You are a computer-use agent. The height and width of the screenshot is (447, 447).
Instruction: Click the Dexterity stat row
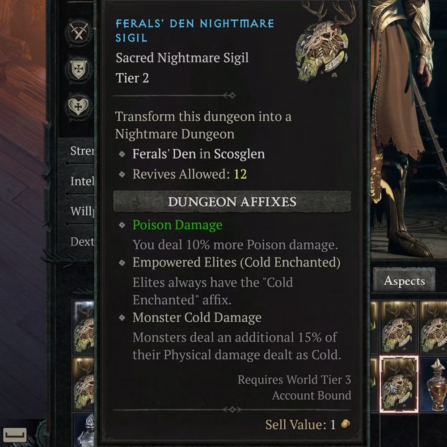80,241
